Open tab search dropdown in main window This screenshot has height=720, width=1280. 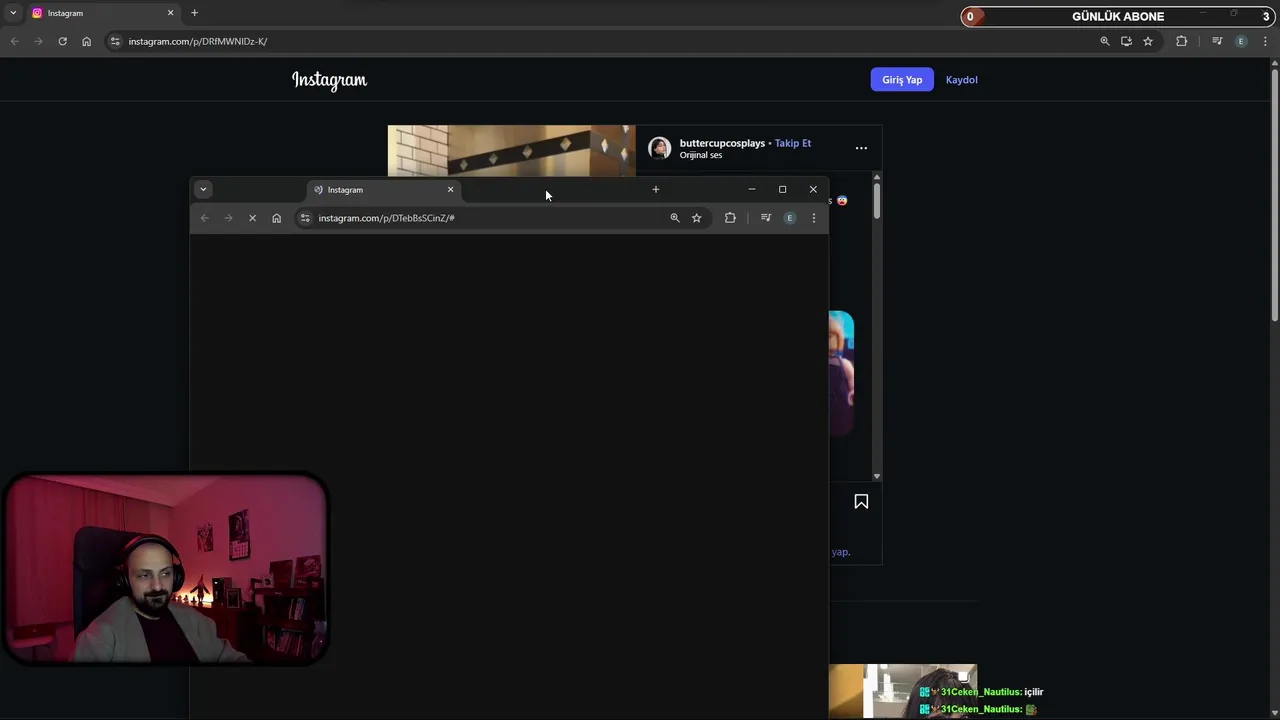[x=13, y=13]
